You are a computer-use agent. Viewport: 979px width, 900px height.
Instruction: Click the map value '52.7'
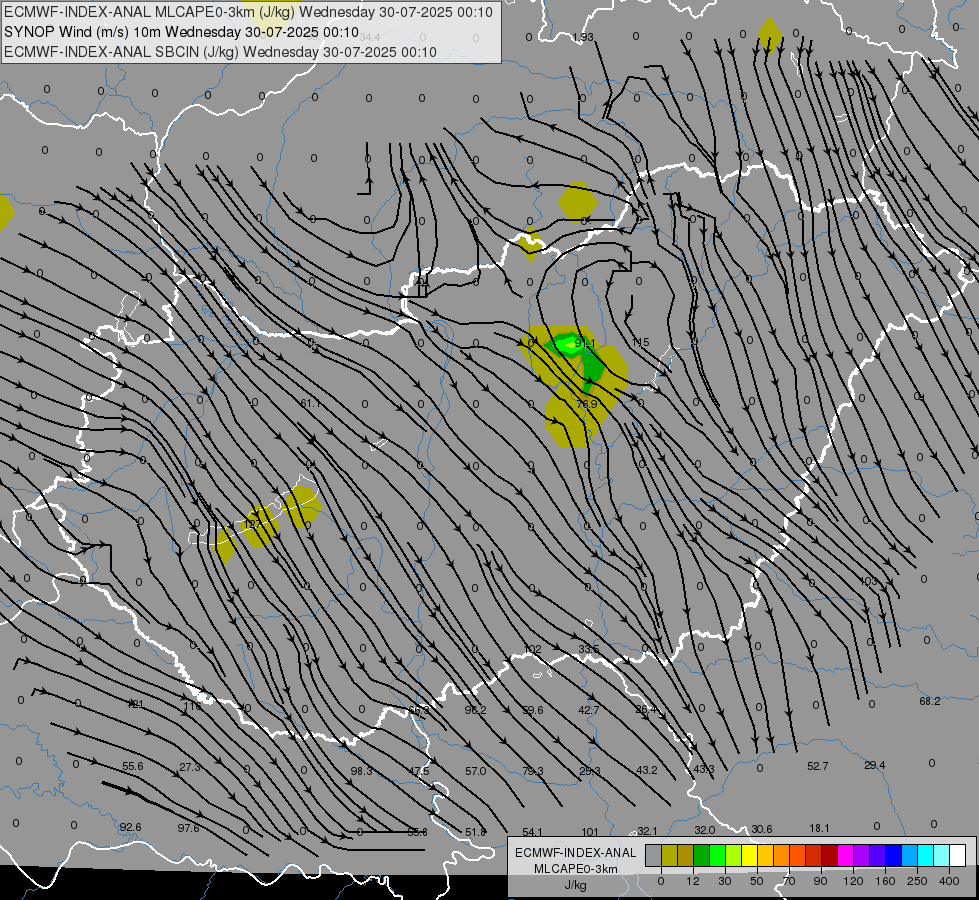(x=818, y=766)
